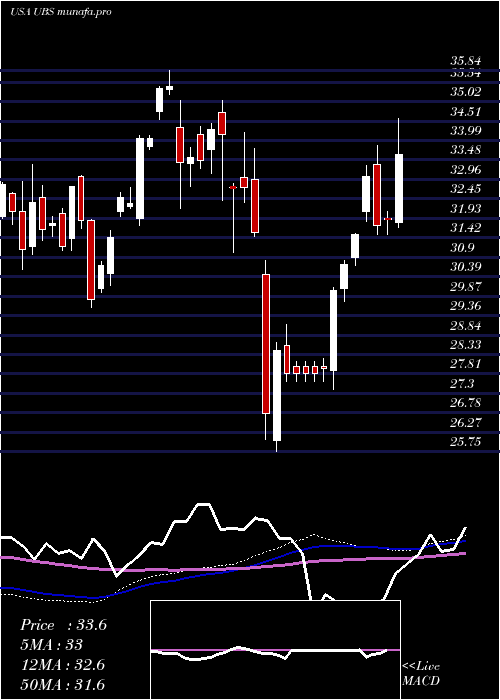The height and width of the screenshot is (700, 500).
Task: Click the 'Price : 33.6' readout
Action: click(x=63, y=625)
